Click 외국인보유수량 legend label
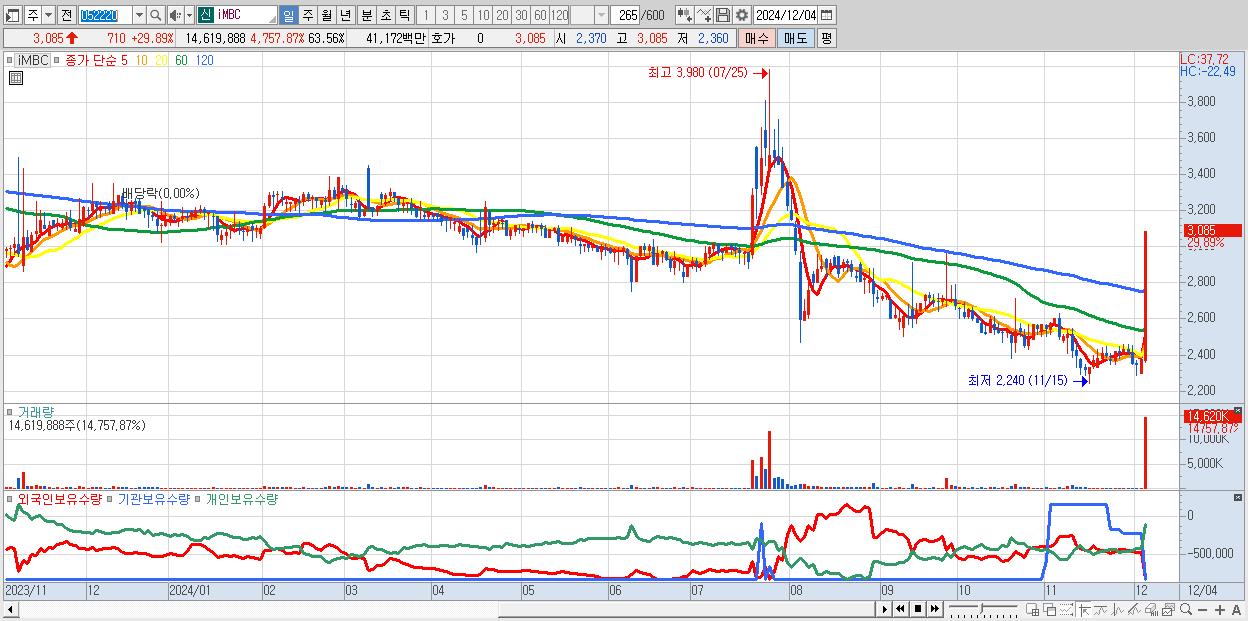1248x621 pixels. coord(62,498)
